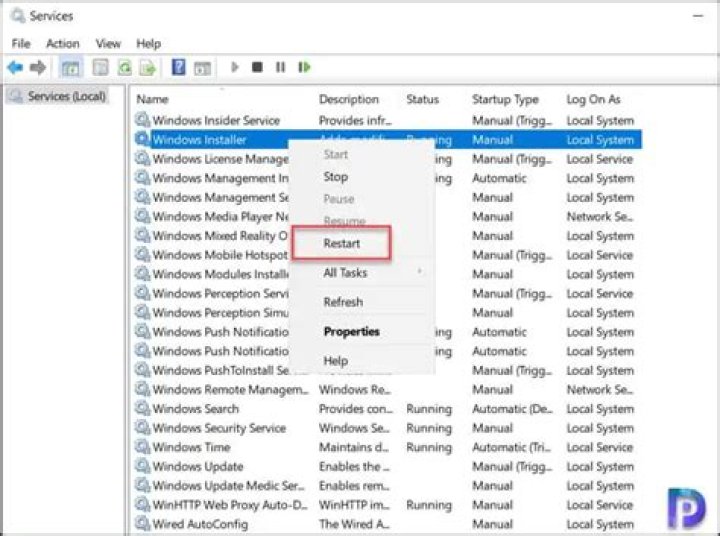
Task: Click Running status of Windows Search
Action: 429,408
